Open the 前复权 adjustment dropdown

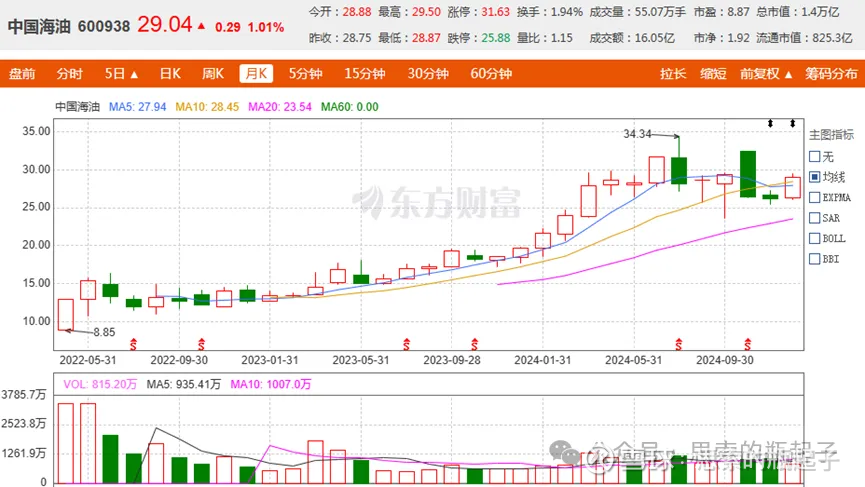click(x=766, y=74)
